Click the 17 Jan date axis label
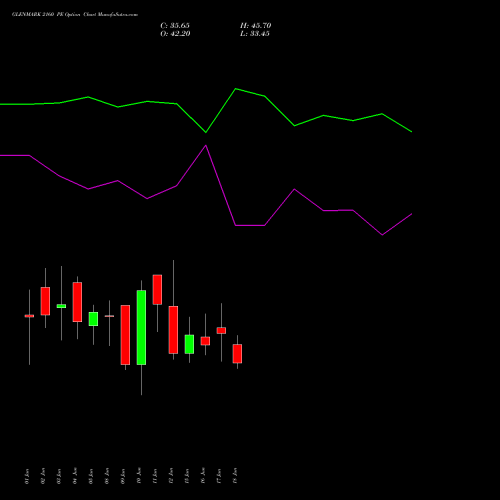This screenshot has height=500, width=500. click(219, 476)
